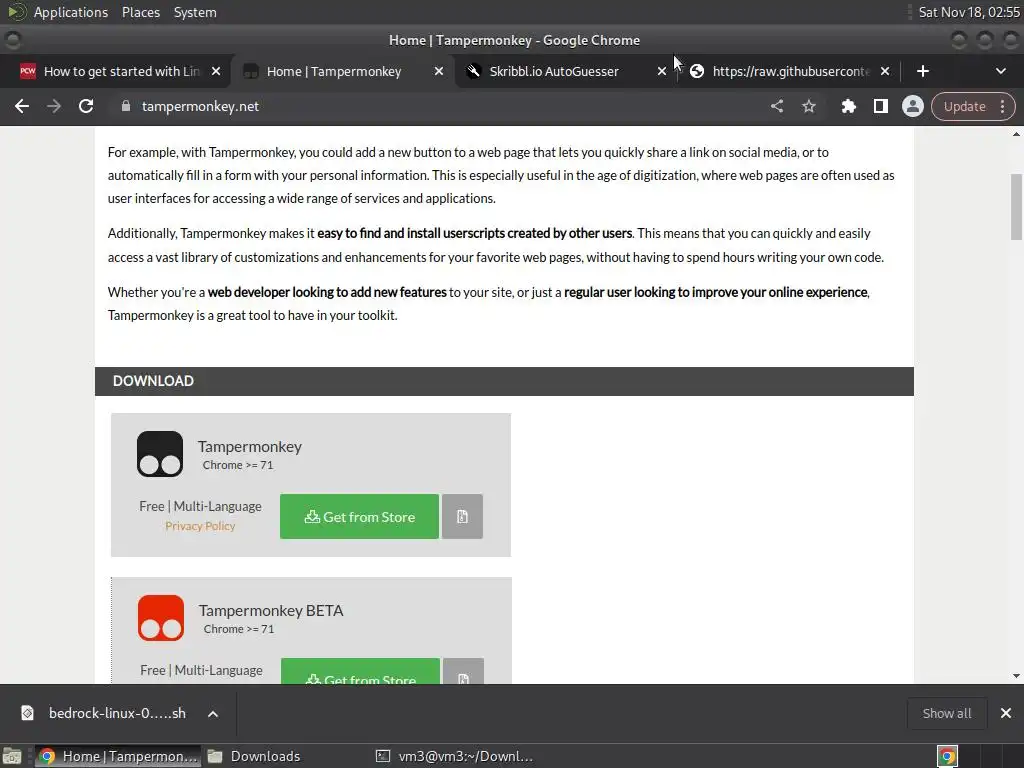Share this page using share icon
Image resolution: width=1024 pixels, height=768 pixels.
coord(776,106)
